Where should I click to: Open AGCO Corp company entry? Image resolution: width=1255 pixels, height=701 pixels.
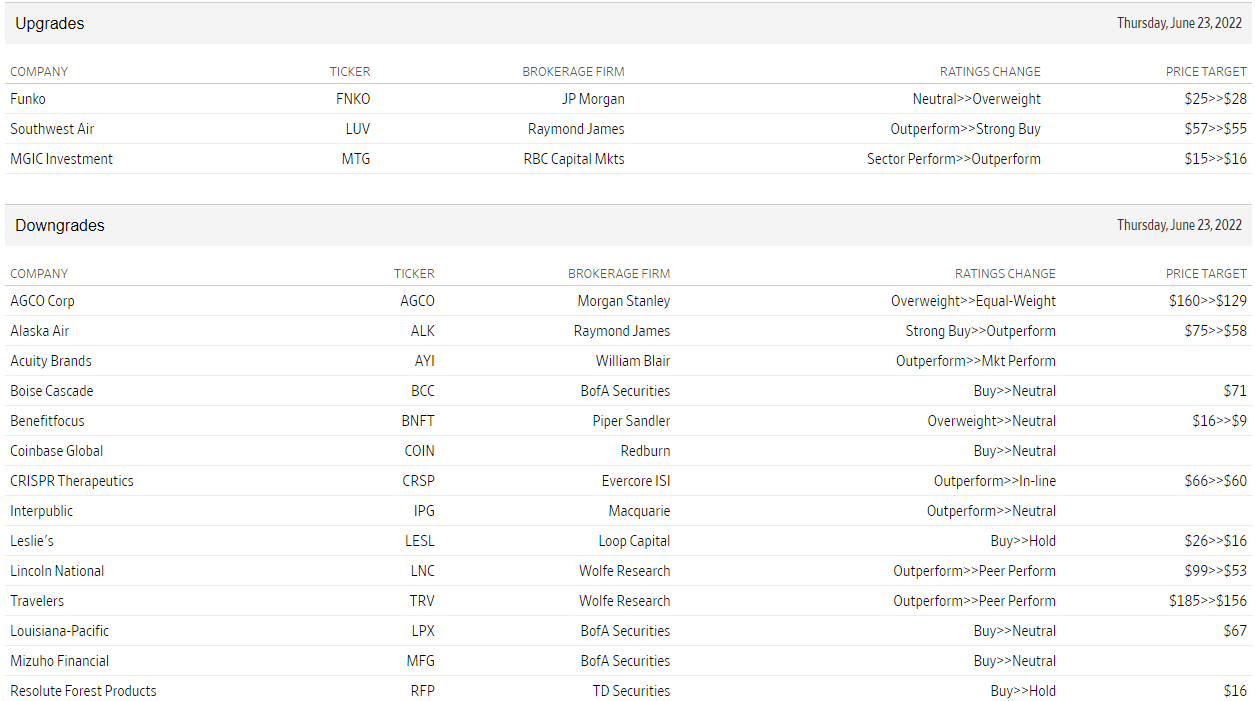[42, 301]
